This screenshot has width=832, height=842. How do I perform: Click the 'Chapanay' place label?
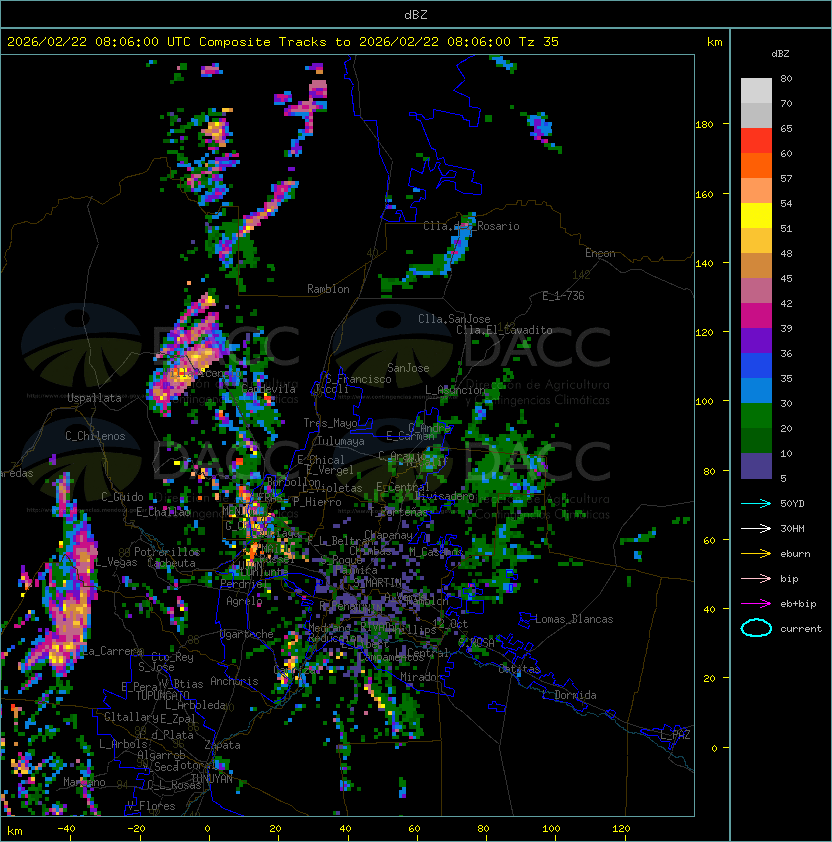[x=388, y=535]
